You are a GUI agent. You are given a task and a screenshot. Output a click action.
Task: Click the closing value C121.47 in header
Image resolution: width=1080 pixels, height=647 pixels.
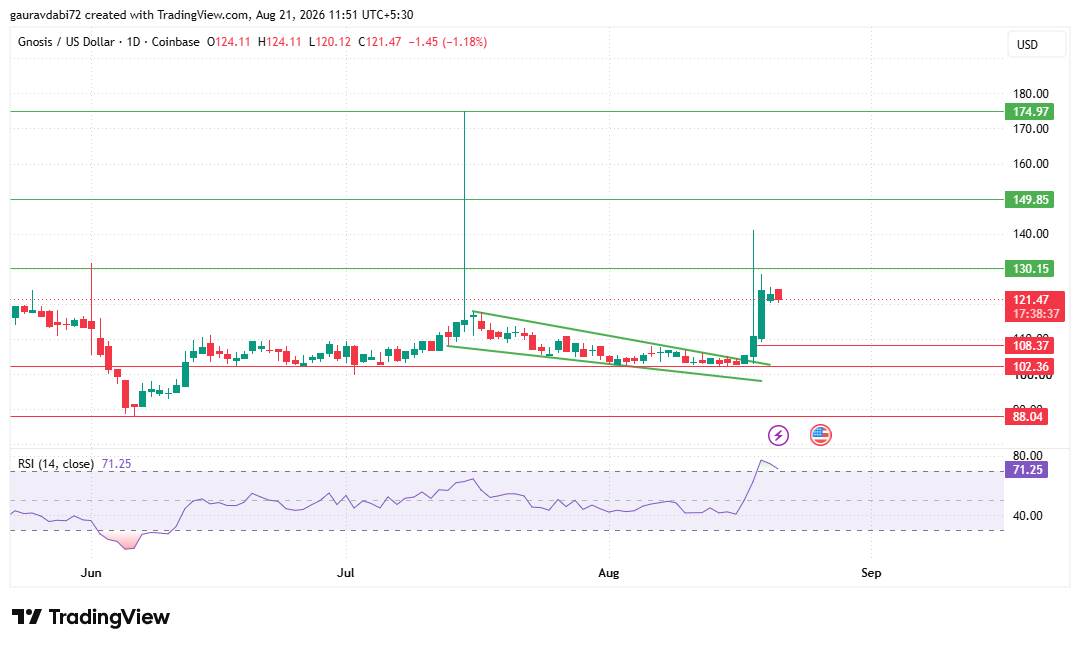click(380, 42)
